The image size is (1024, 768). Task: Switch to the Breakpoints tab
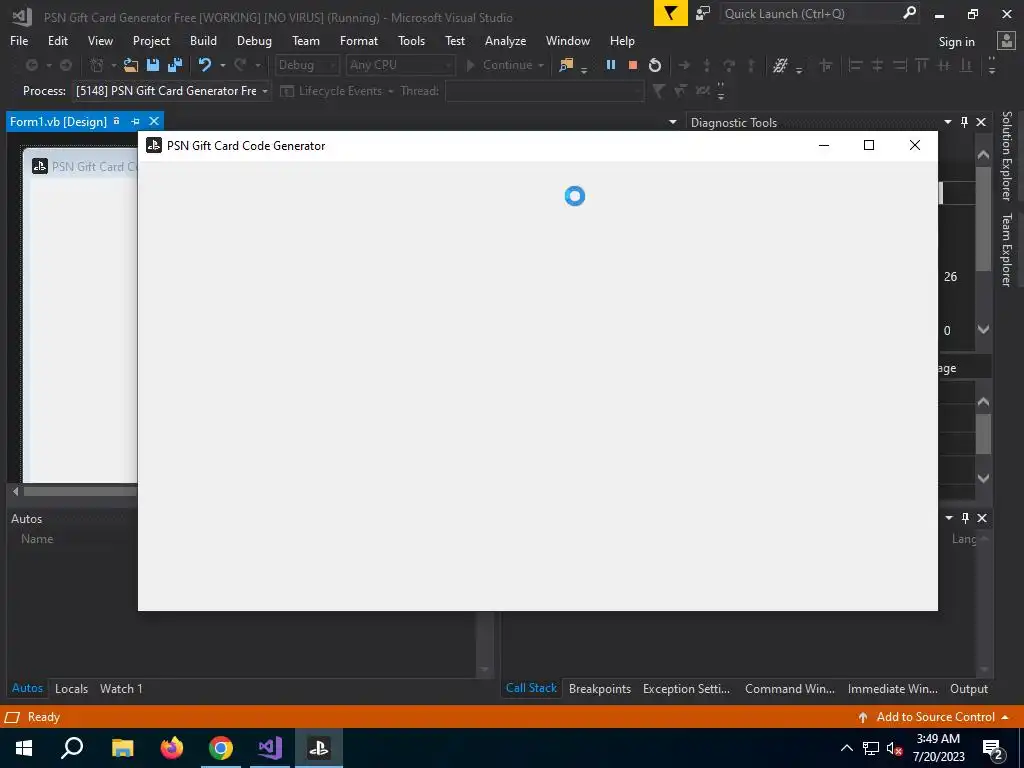(x=600, y=688)
